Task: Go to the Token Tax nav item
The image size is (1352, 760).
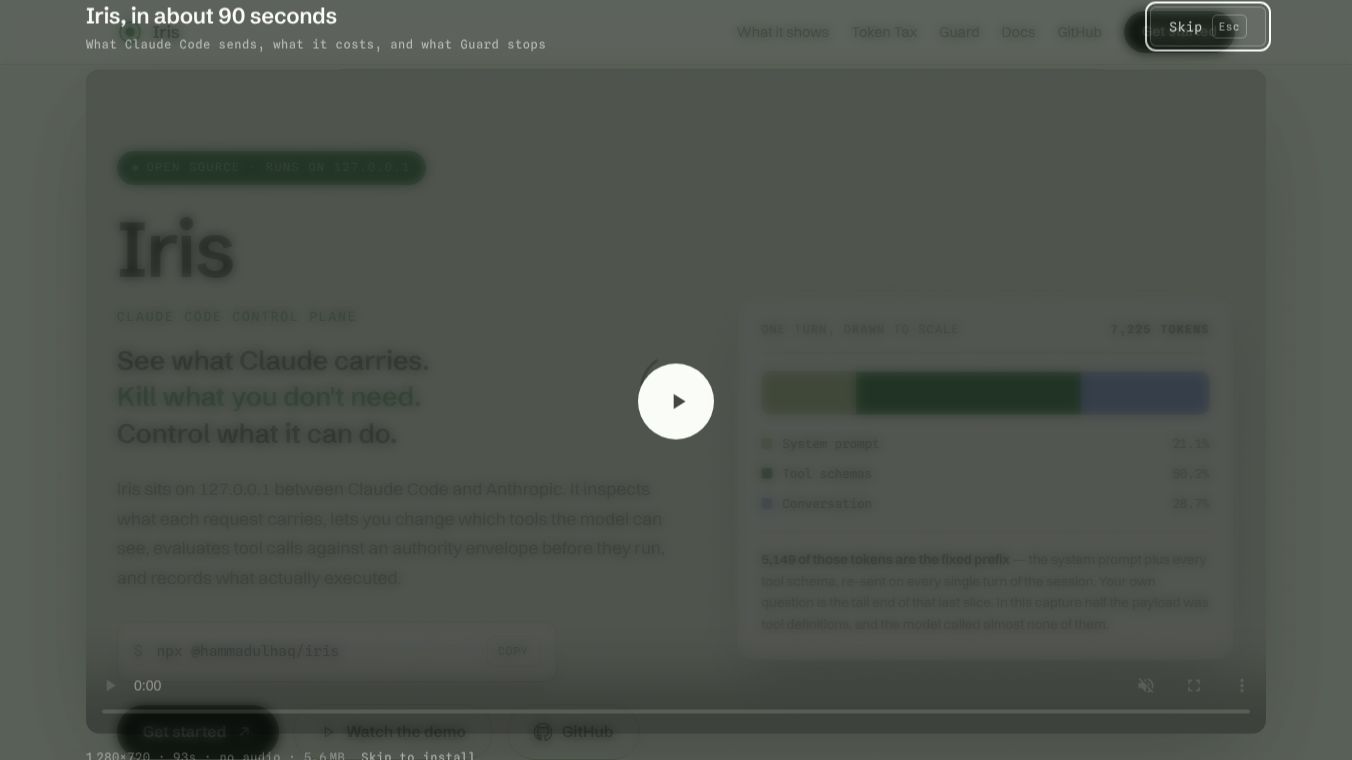Action: tap(884, 32)
